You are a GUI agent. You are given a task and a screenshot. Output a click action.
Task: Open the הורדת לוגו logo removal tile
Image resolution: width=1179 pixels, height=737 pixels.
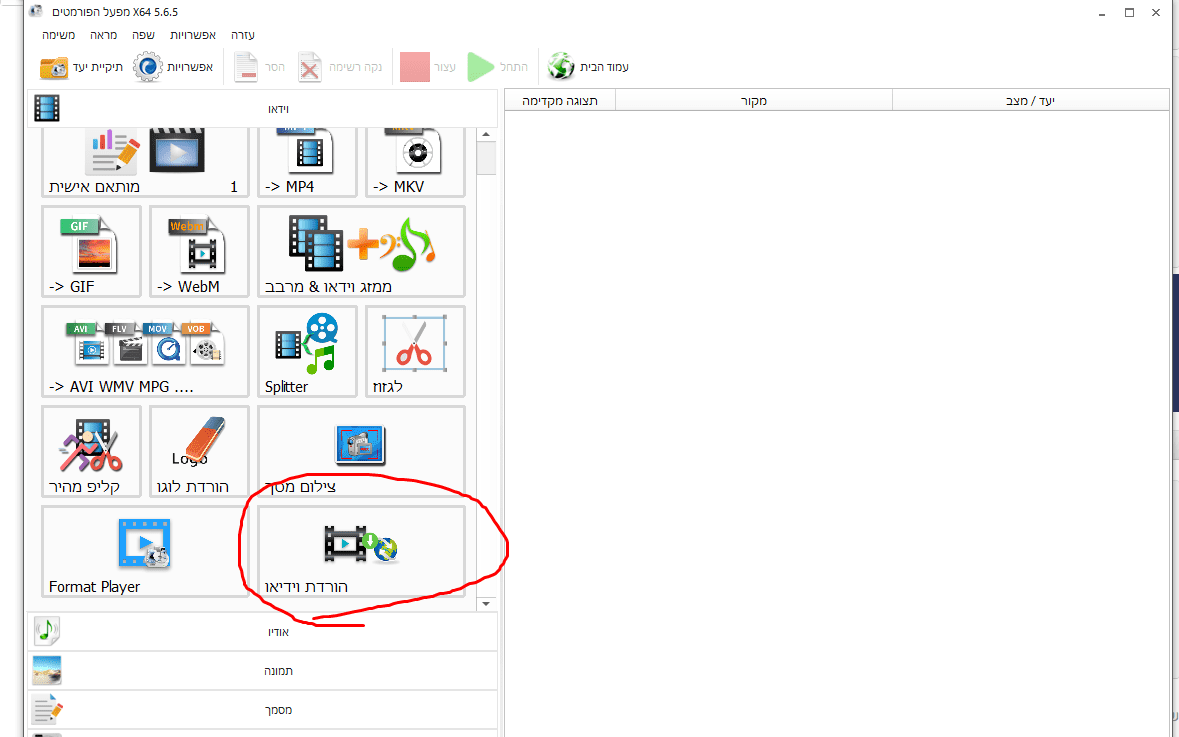pos(199,451)
